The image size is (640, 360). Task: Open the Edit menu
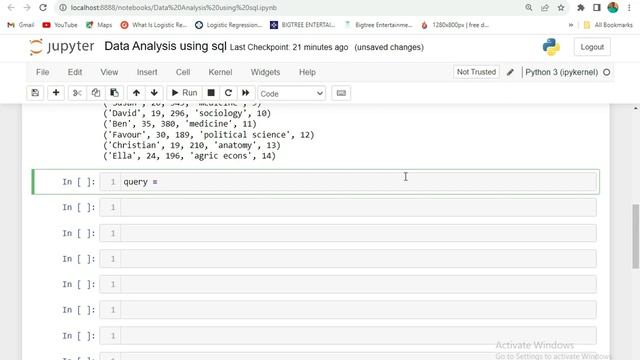click(x=75, y=72)
